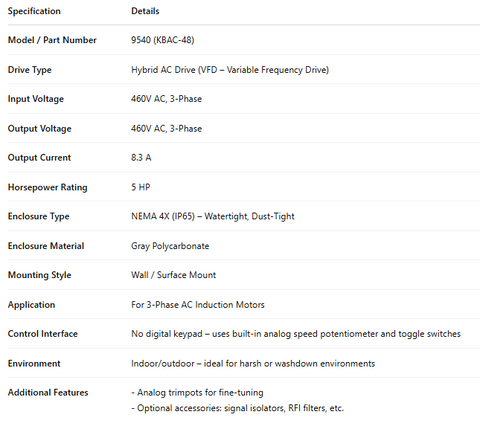
Task: Click the Mounting Style label
Action: tap(39, 275)
